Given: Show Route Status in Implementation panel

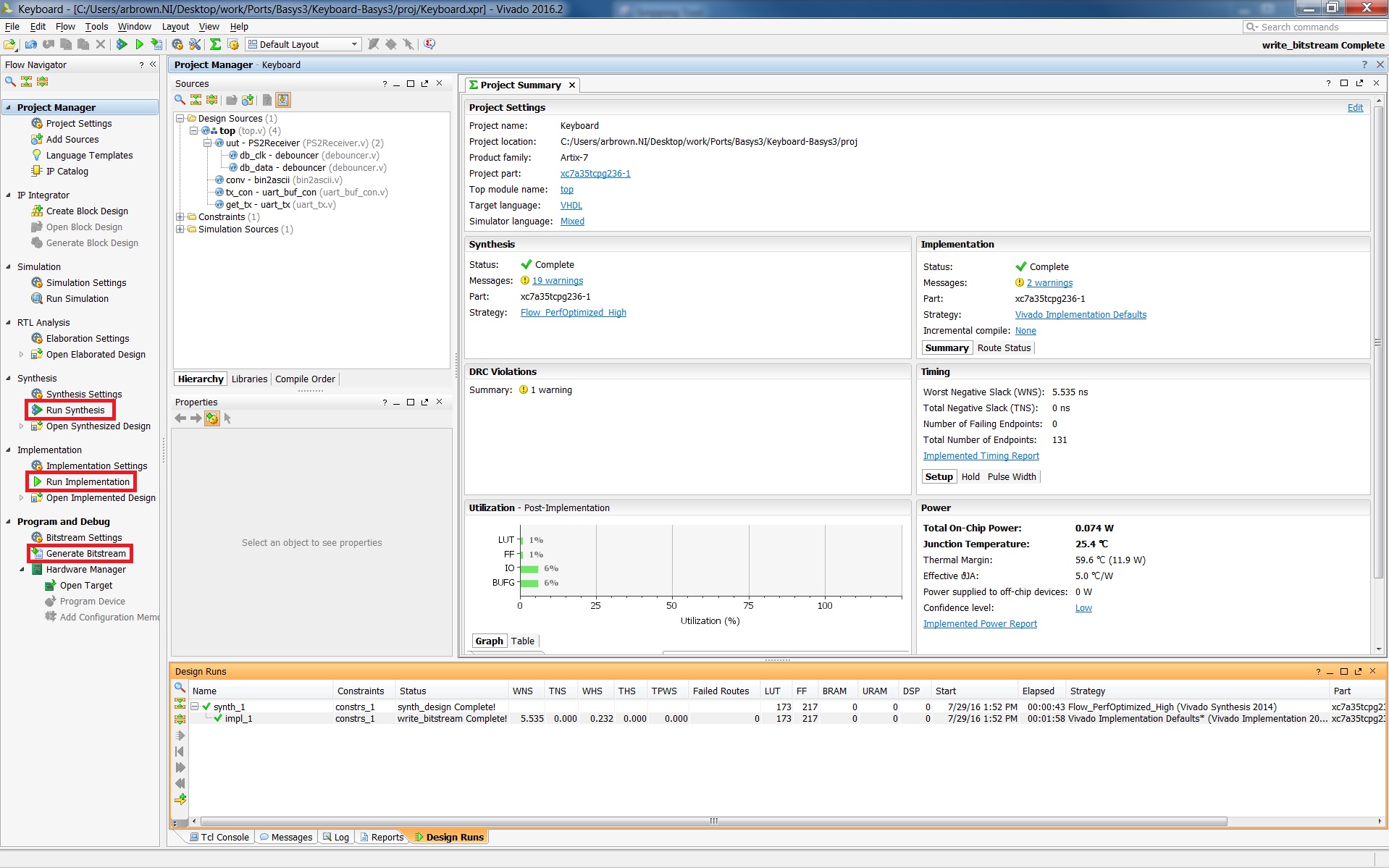Looking at the screenshot, I should point(1004,348).
